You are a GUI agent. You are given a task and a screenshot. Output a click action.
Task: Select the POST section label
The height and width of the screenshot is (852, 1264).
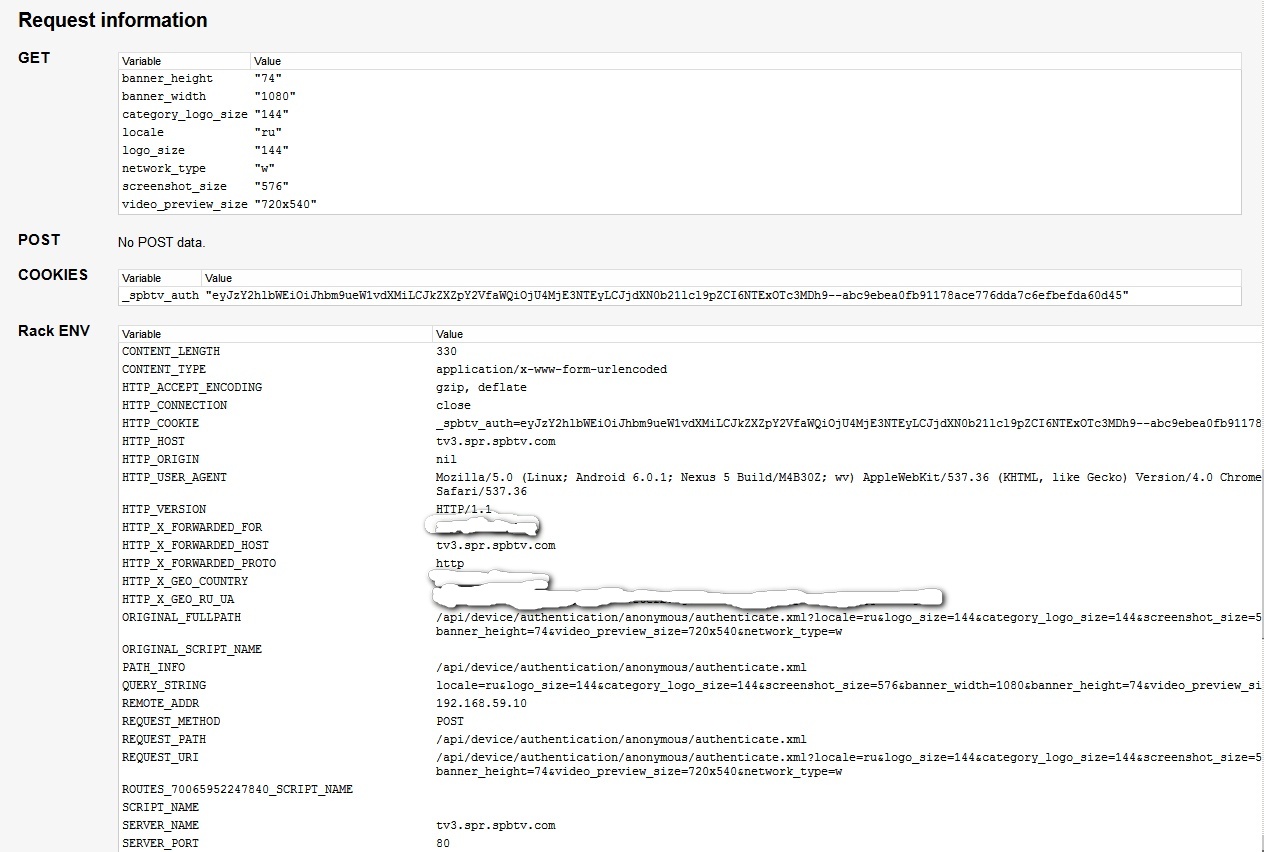pyautogui.click(x=39, y=240)
